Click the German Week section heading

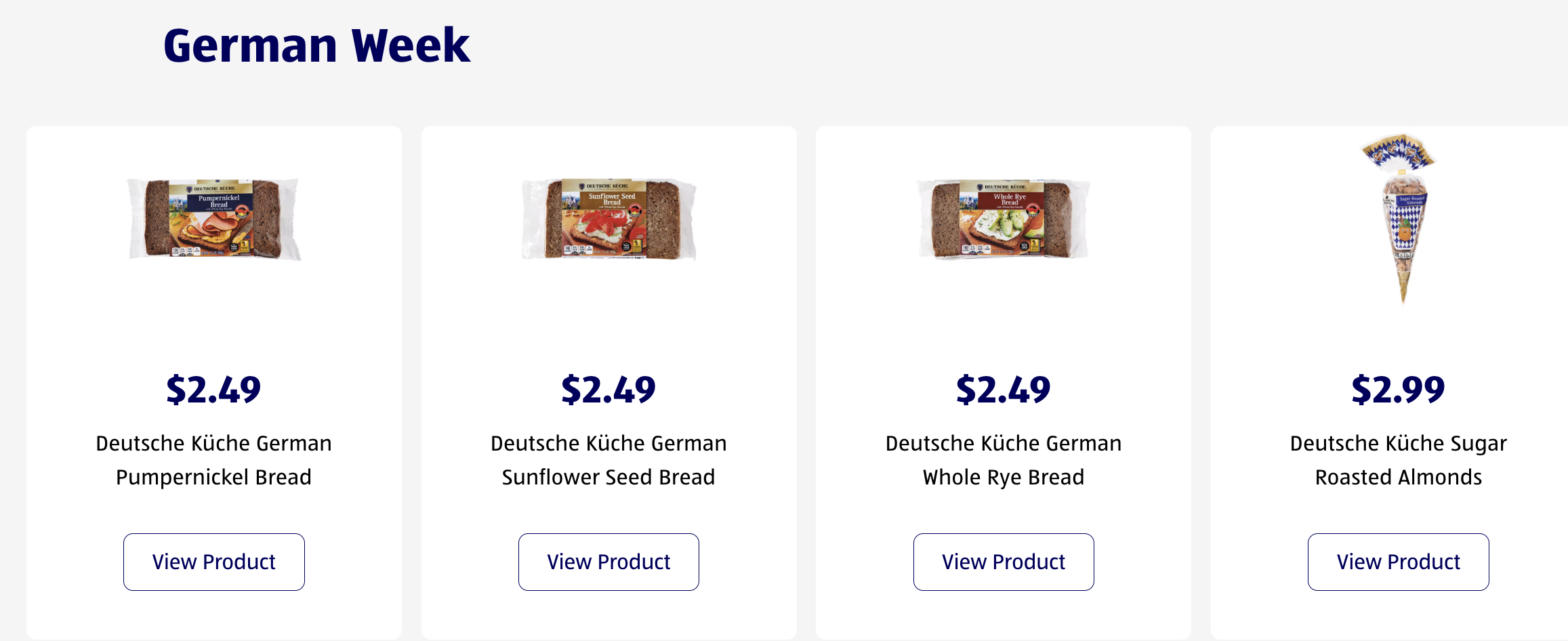(x=316, y=45)
